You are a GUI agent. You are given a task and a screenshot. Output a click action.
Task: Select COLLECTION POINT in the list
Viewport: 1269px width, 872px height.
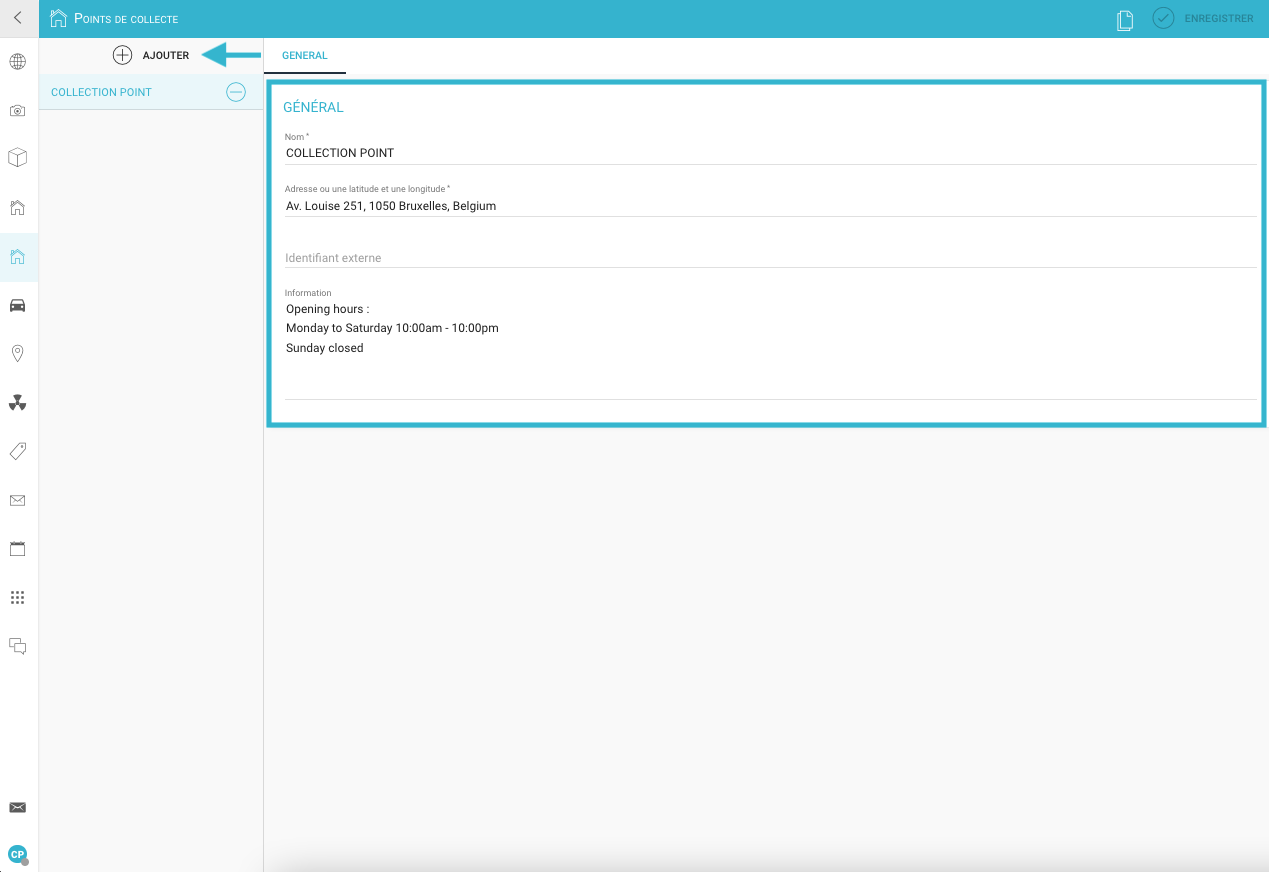(101, 92)
